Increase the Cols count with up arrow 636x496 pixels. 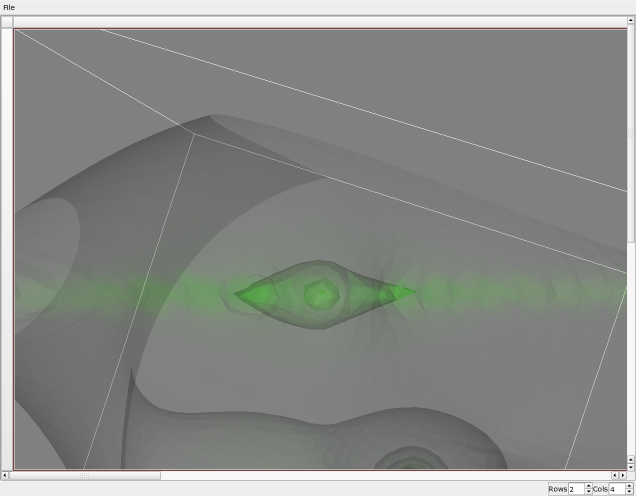click(629, 486)
